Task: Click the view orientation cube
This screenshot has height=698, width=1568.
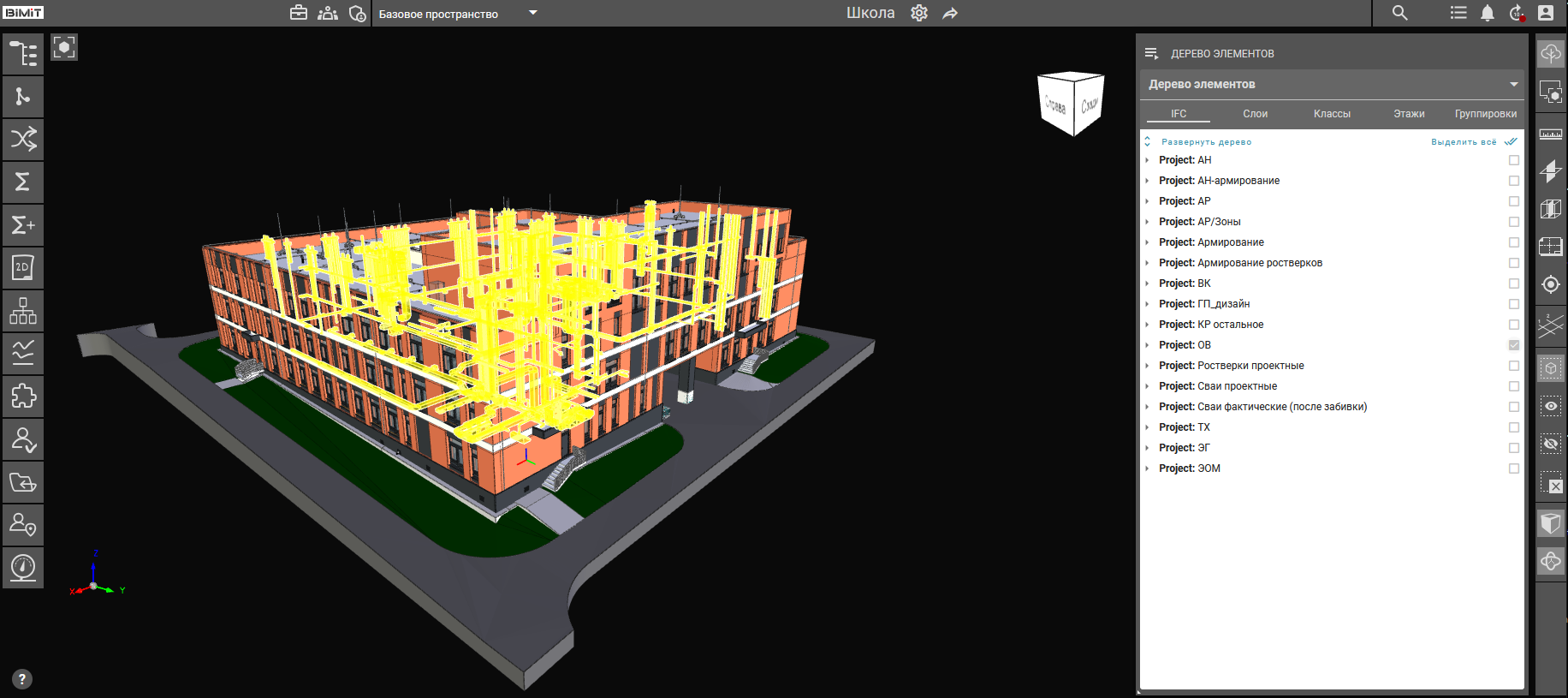Action: tap(1070, 104)
